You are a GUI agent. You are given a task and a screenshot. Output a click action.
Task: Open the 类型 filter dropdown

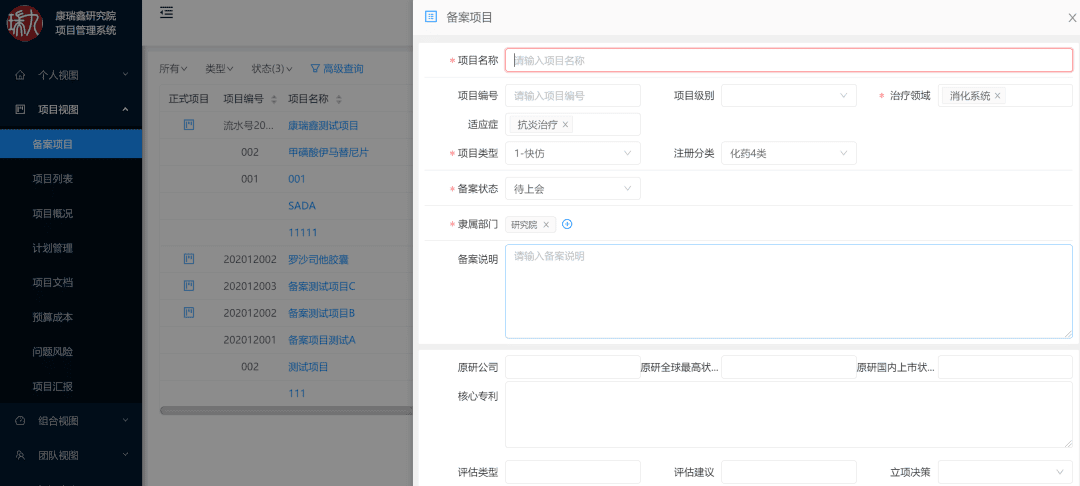220,68
